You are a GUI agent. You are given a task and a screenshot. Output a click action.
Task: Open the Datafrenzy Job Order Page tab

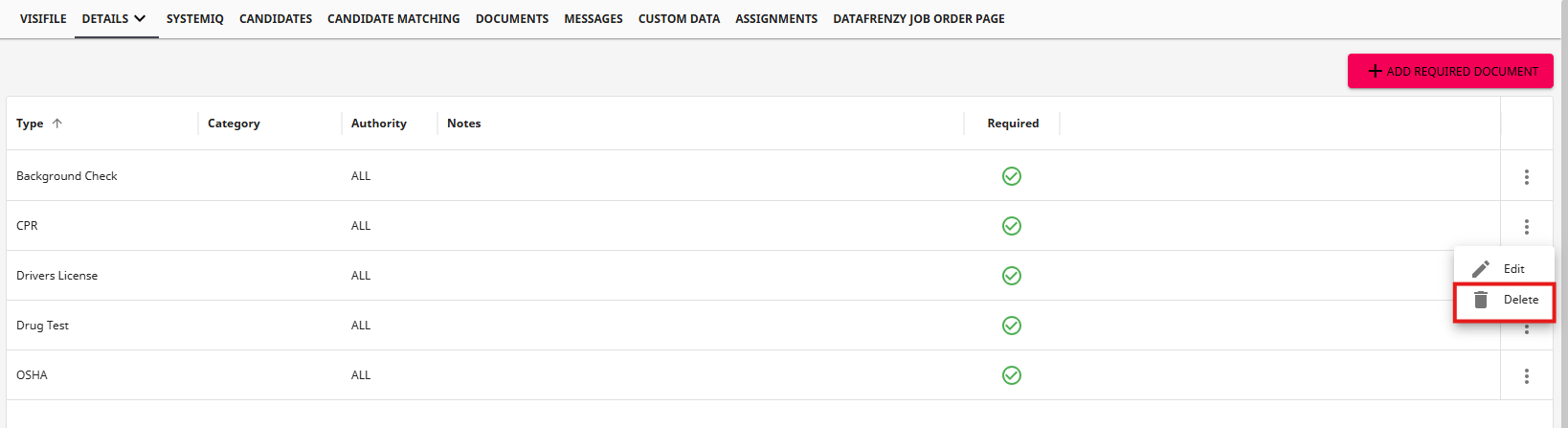(918, 18)
